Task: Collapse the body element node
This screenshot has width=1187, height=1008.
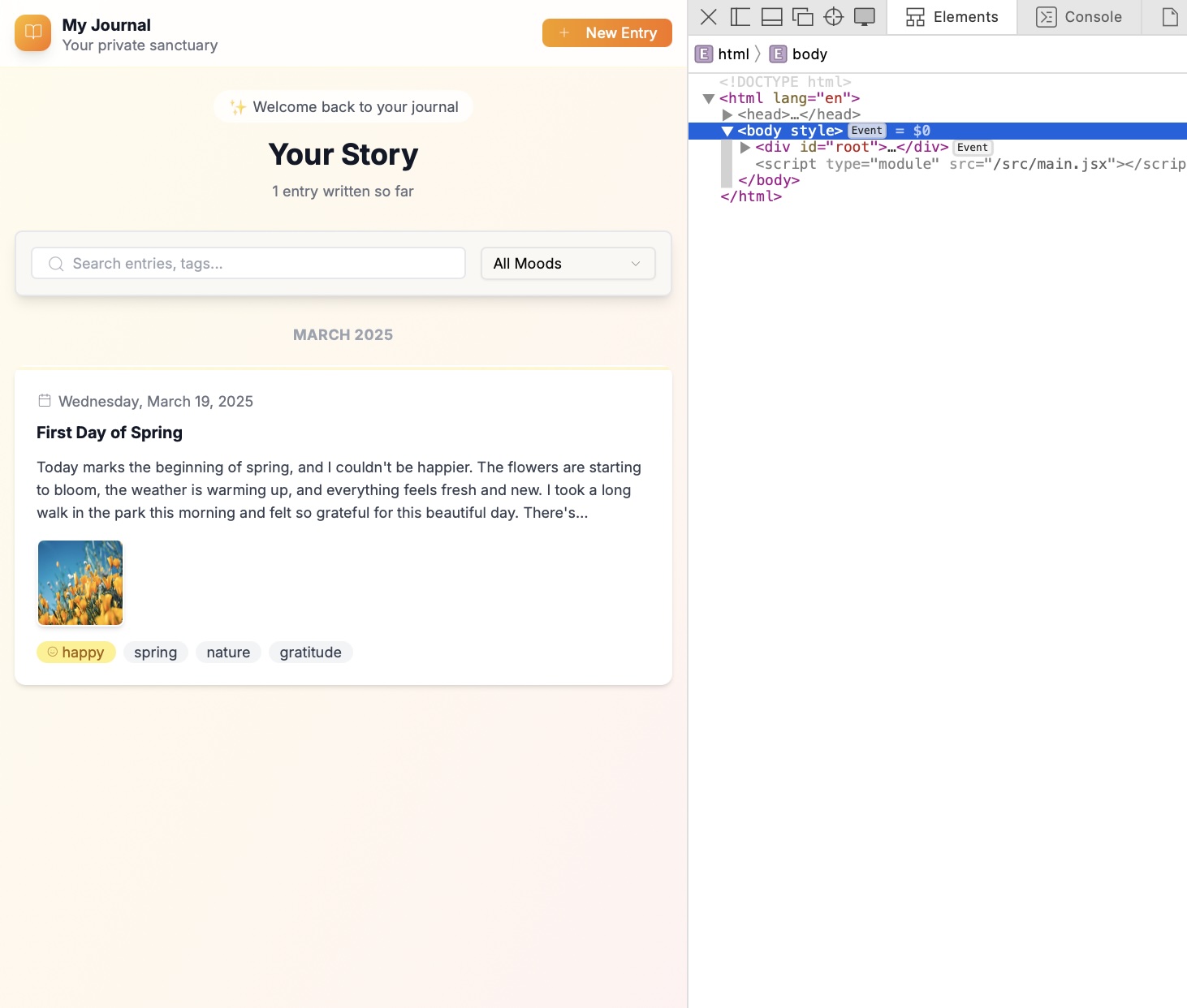Action: 727,131
